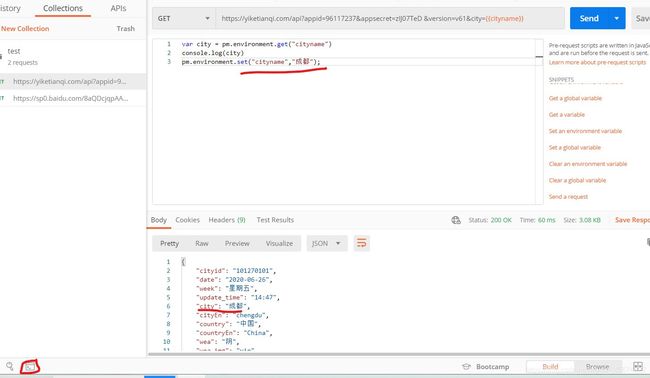Click the console.log(city) script line
The image size is (650, 378).
(x=213, y=53)
